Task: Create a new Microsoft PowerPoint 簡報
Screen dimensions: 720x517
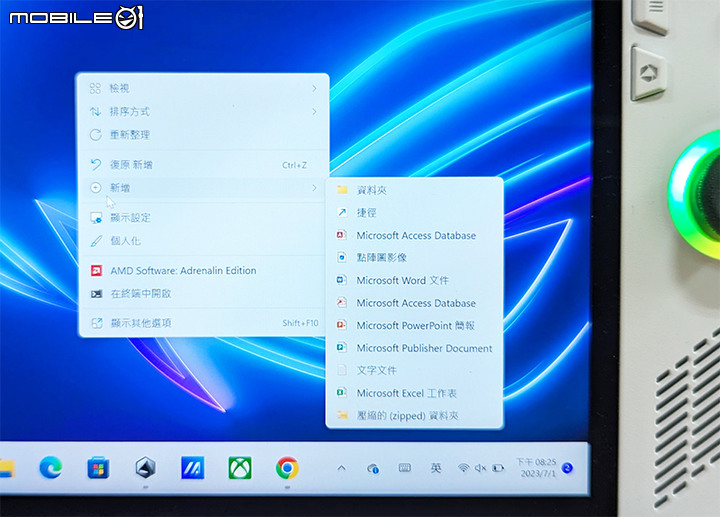Action: pyautogui.click(x=415, y=326)
